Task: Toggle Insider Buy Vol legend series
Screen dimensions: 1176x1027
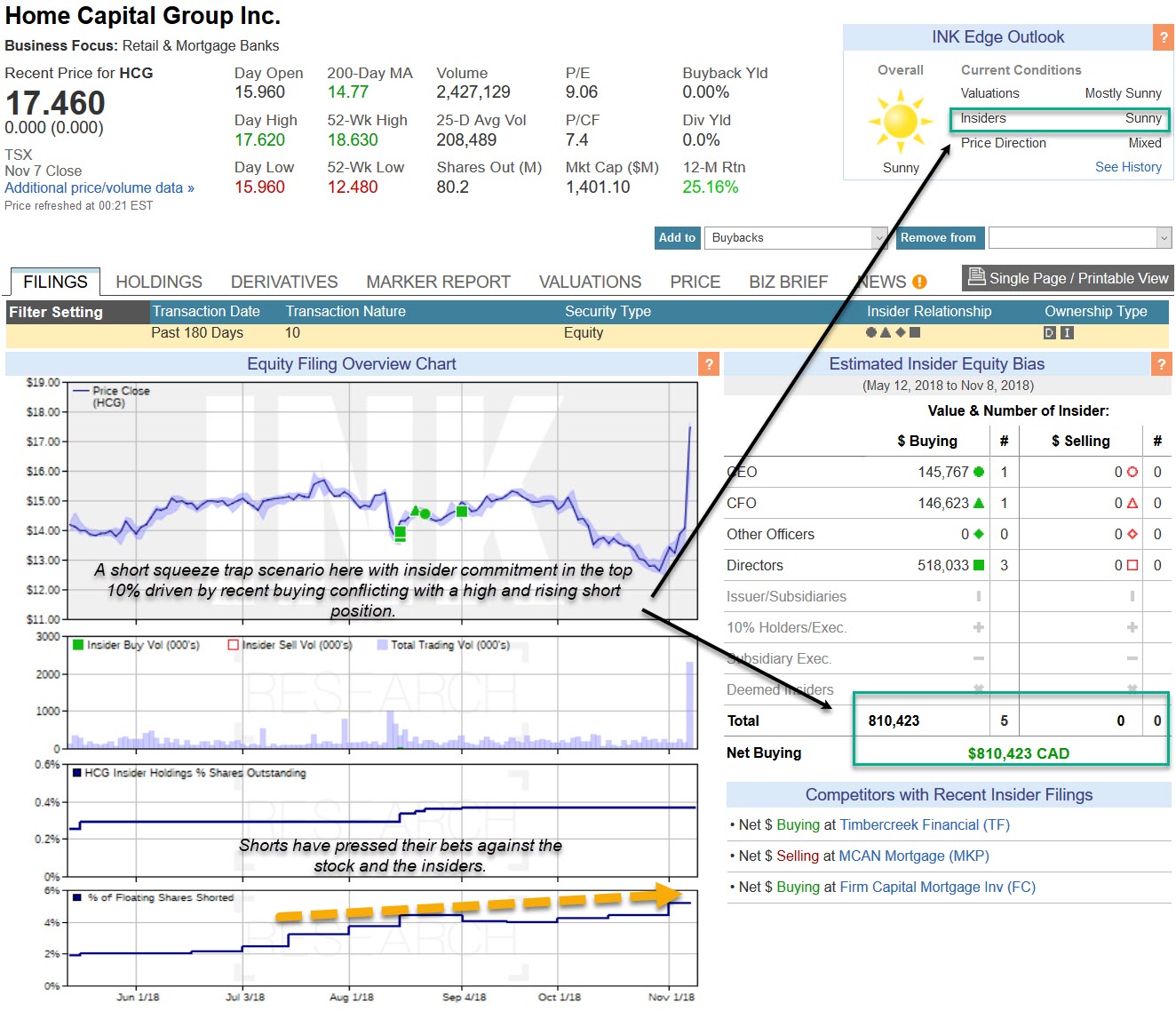Action: point(136,645)
